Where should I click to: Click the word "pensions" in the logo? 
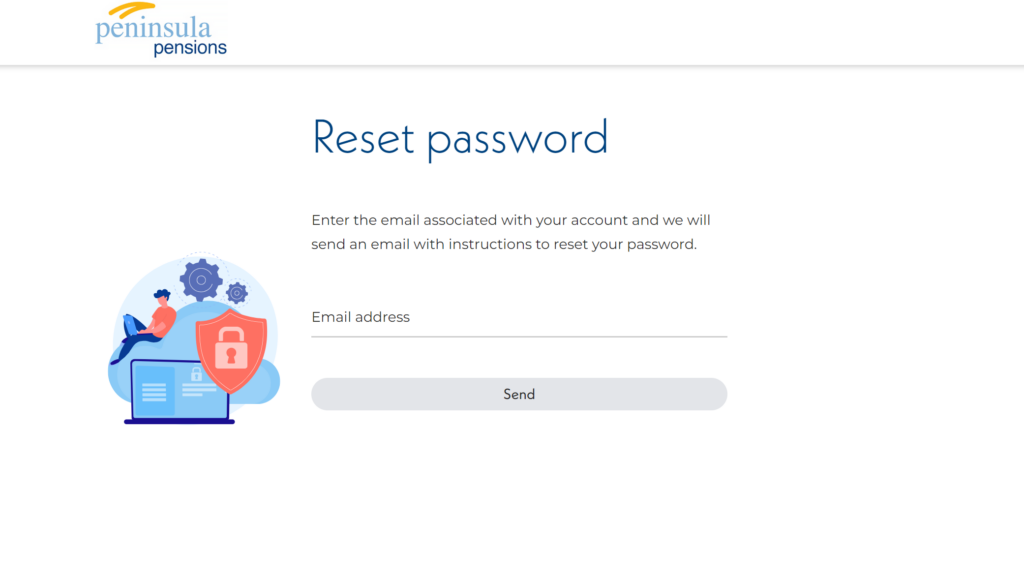(x=190, y=47)
